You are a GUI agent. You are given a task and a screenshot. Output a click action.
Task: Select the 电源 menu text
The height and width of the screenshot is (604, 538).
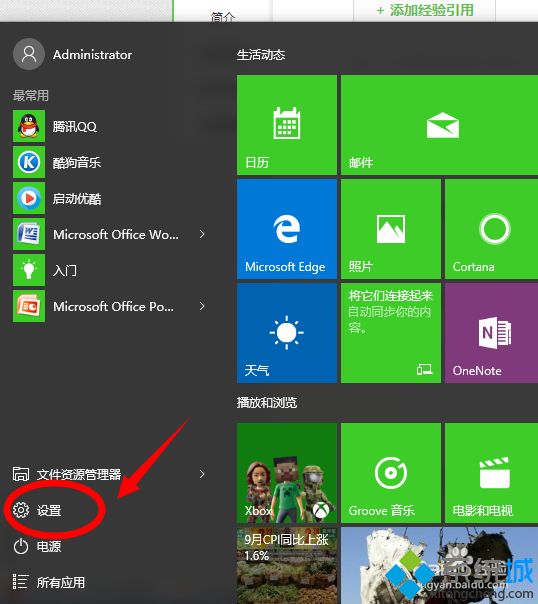click(x=49, y=546)
